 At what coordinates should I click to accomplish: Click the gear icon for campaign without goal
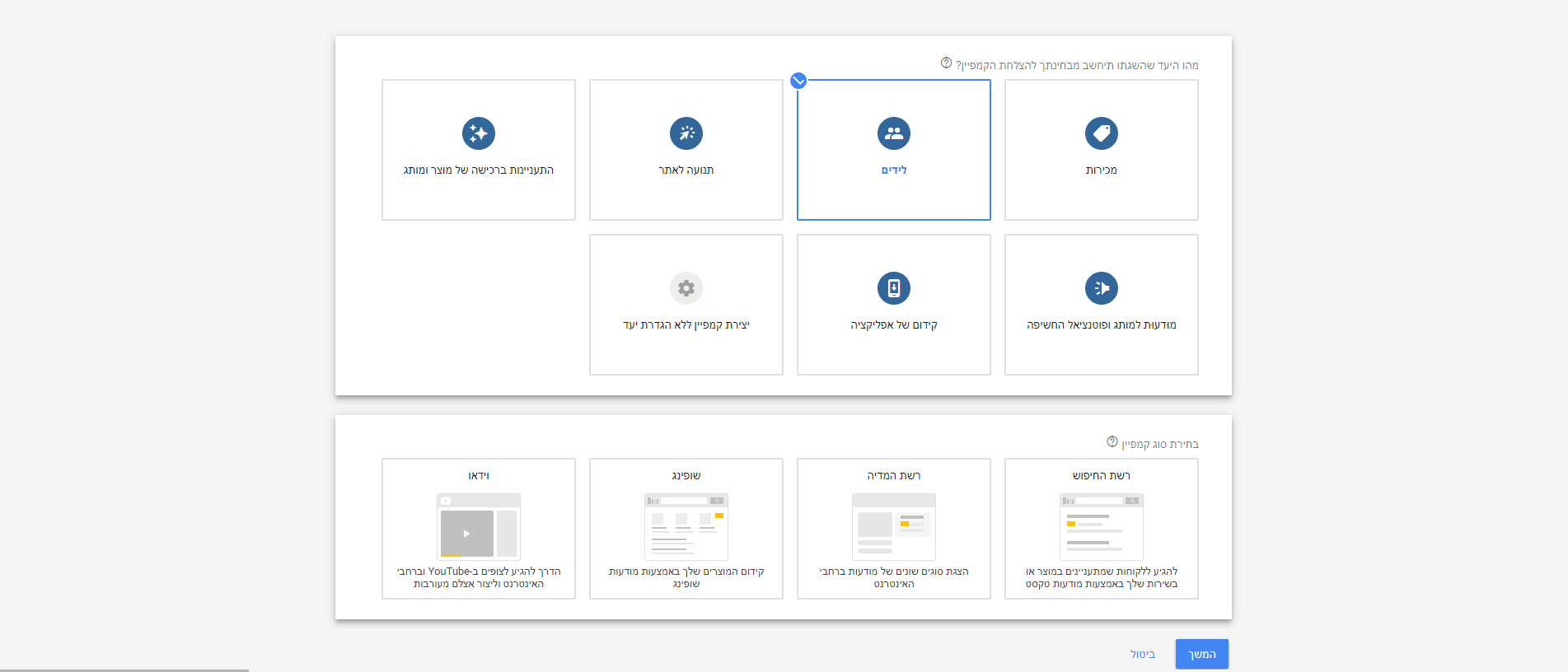pos(686,288)
